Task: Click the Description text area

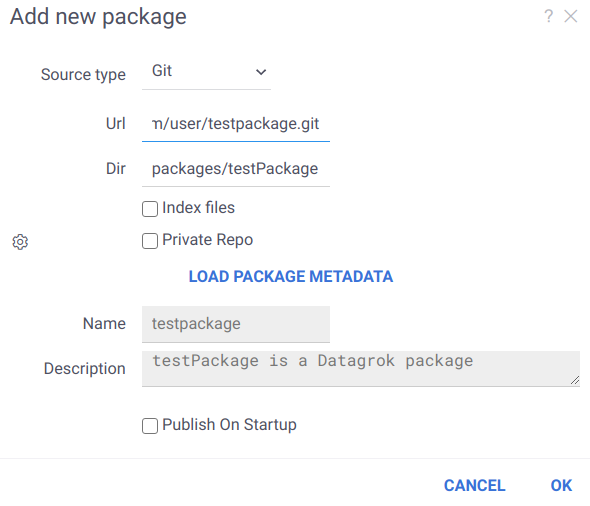Action: tap(361, 369)
